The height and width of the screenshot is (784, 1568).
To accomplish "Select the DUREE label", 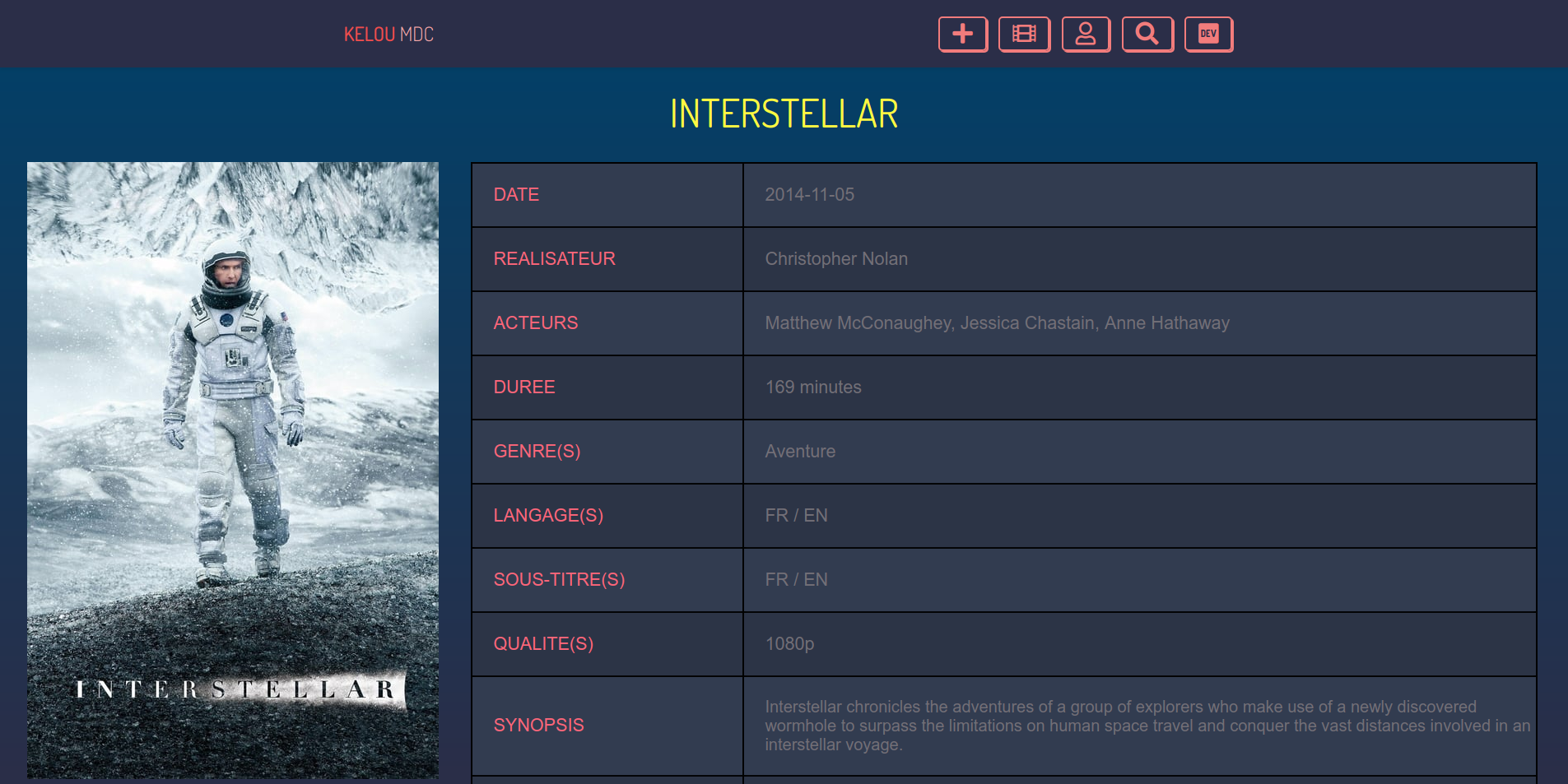I will [x=524, y=387].
